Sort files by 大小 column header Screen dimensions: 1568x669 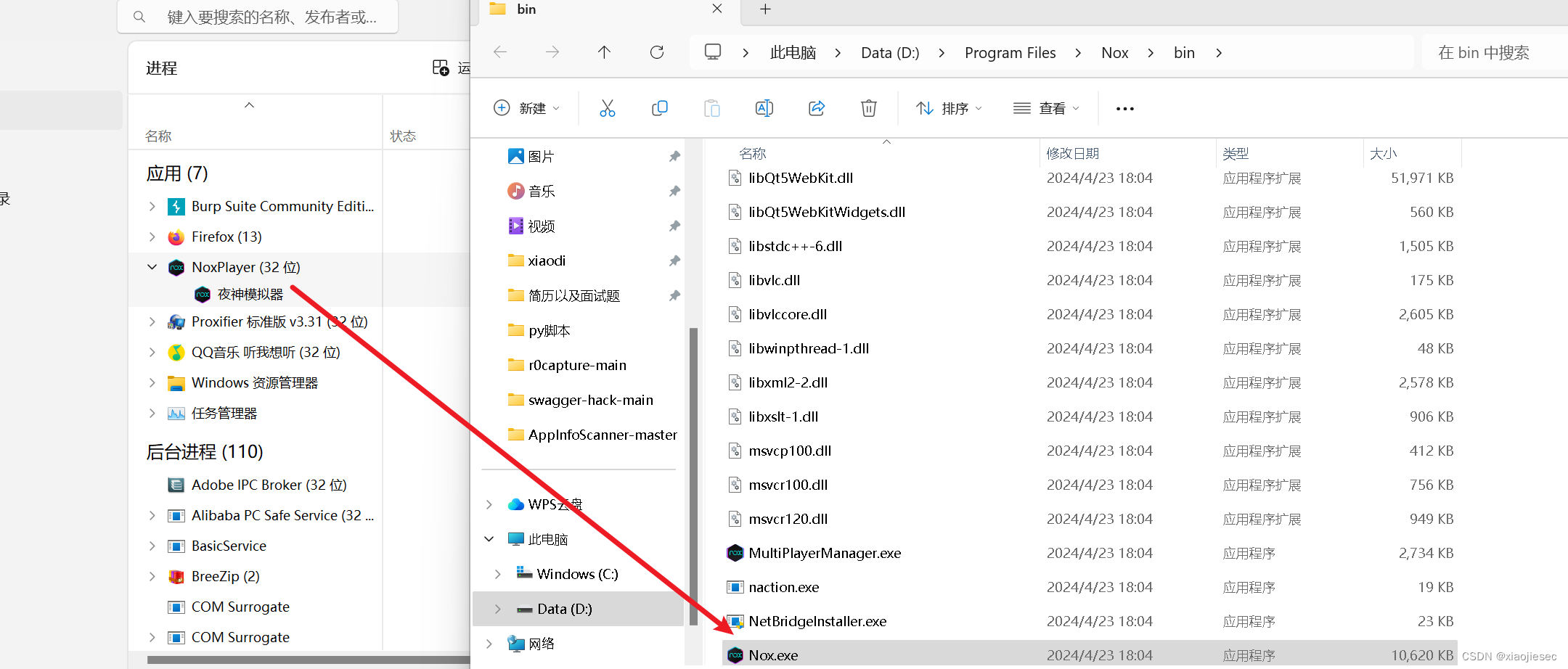[1383, 153]
